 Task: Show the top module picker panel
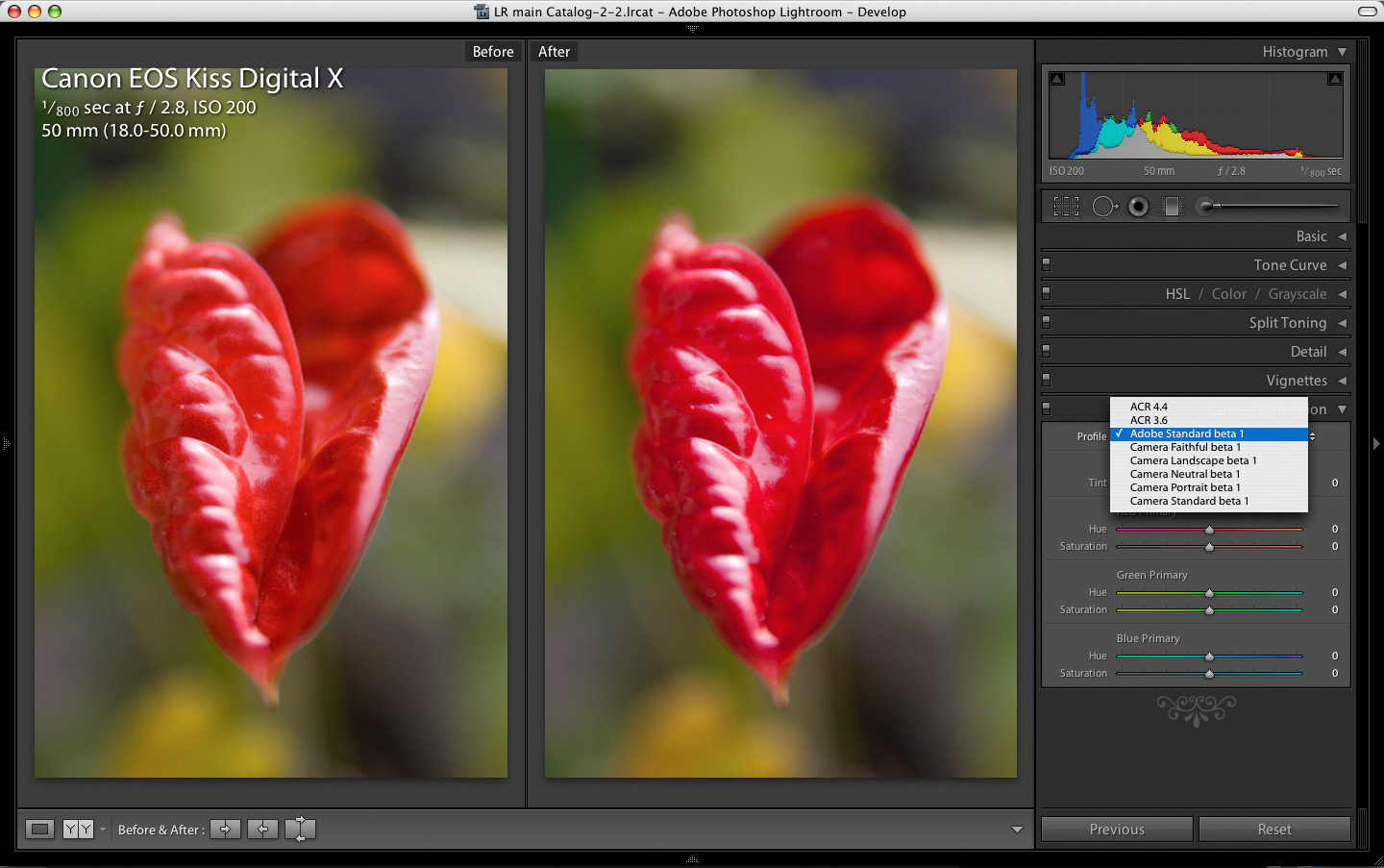coord(692,30)
